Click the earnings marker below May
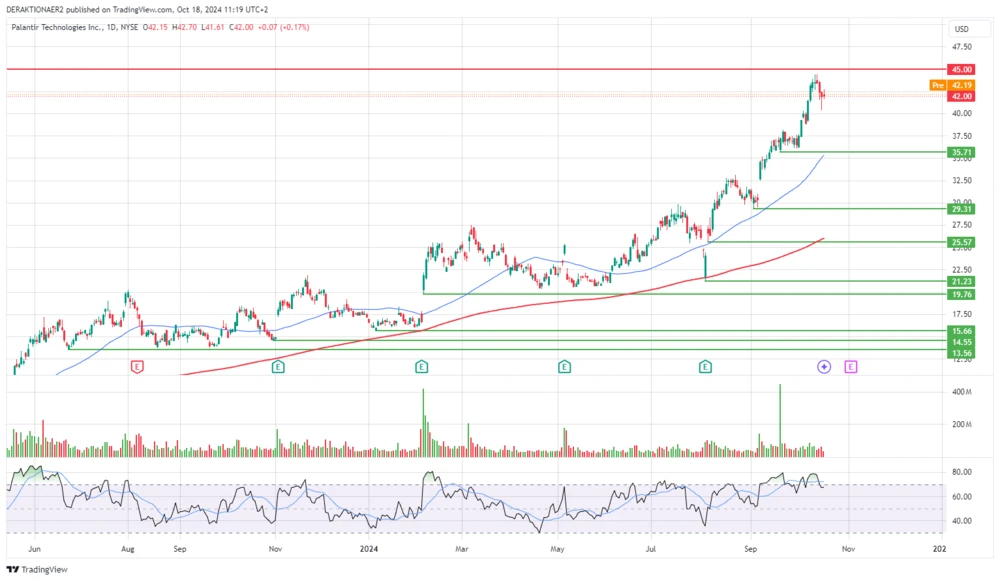Viewport: 1000px width, 581px height. coord(565,366)
